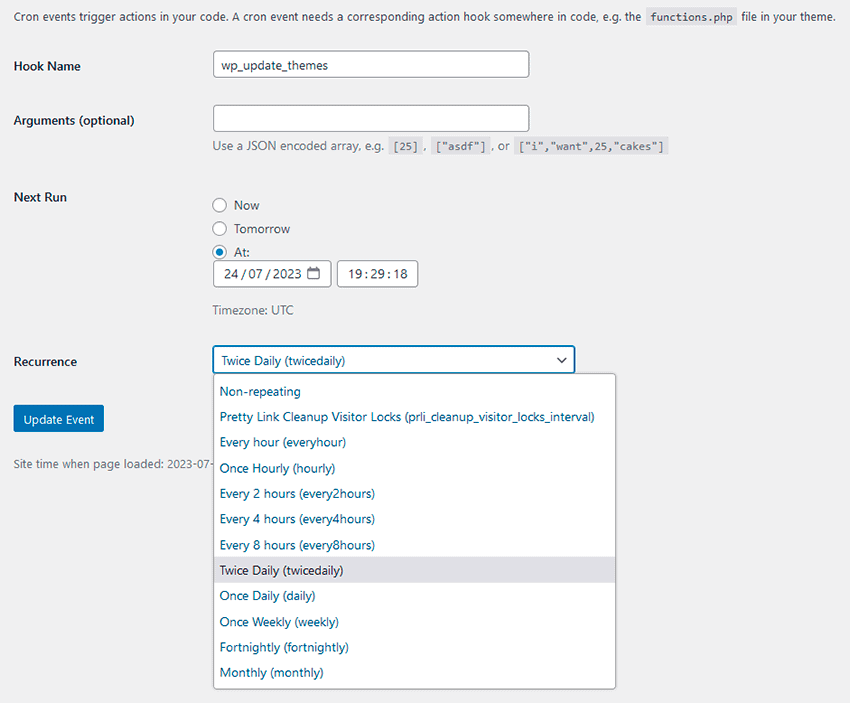The width and height of the screenshot is (850, 703).
Task: Click the Next Run label
Action: [40, 197]
